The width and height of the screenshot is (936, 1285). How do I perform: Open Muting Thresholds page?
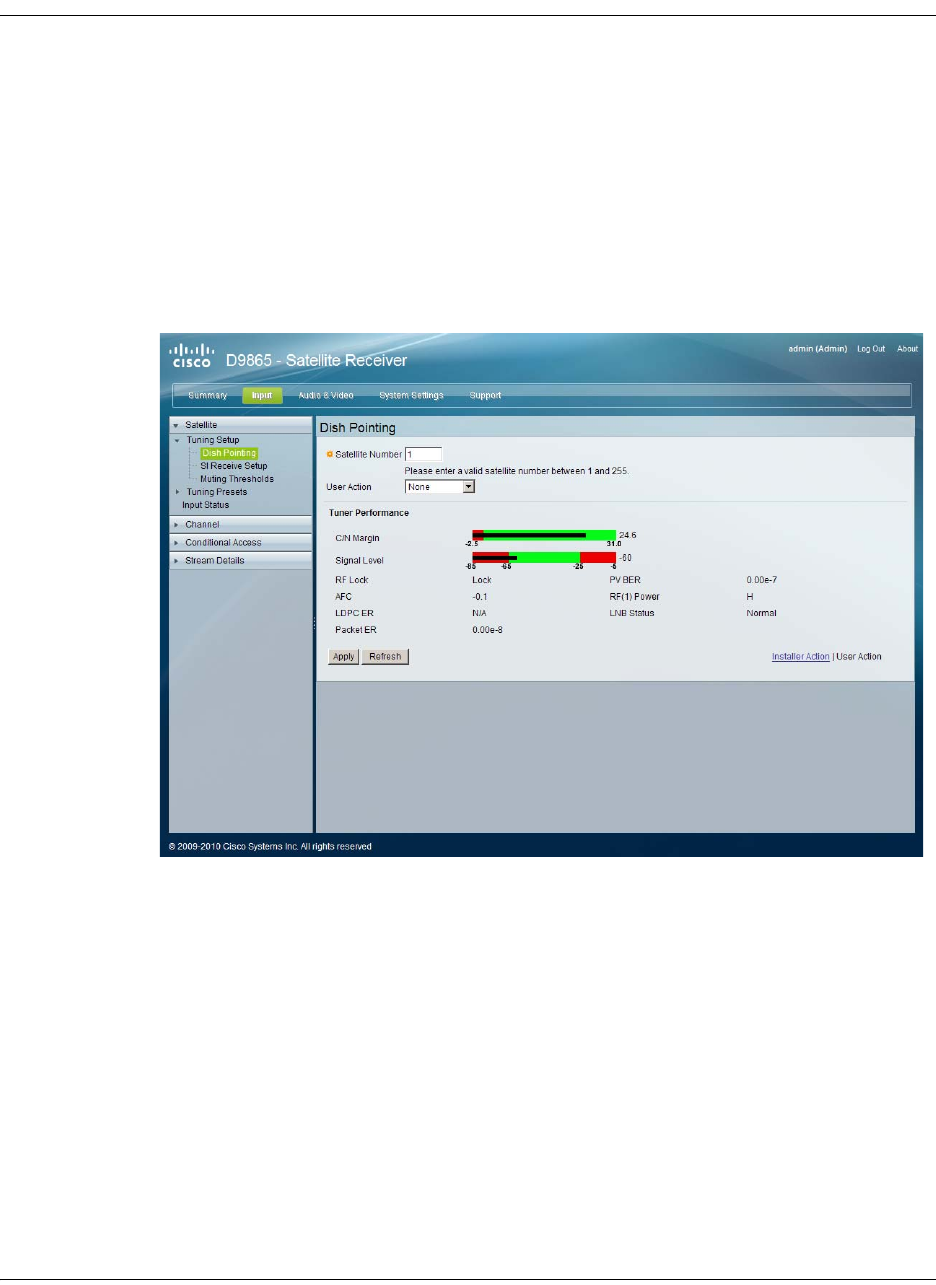coord(237,479)
